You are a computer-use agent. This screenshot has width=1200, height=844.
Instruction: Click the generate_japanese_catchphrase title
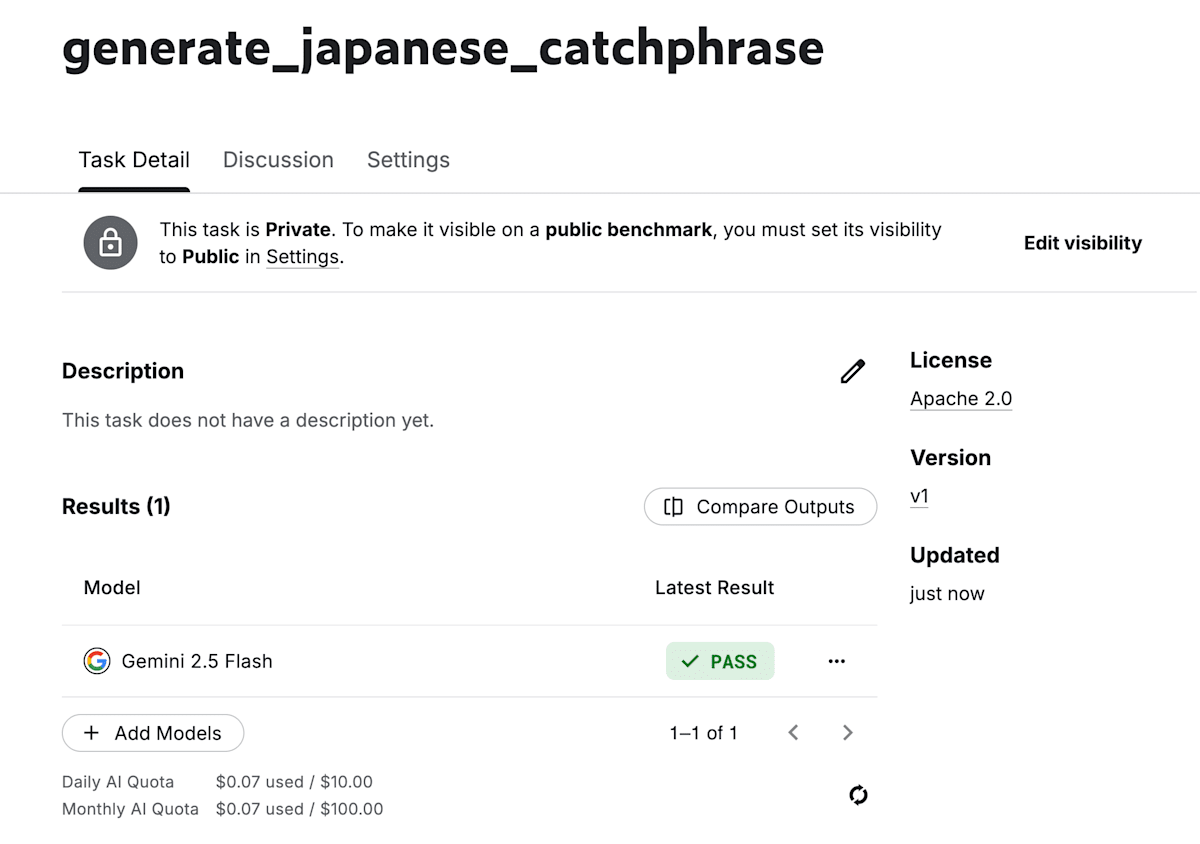pyautogui.click(x=443, y=49)
